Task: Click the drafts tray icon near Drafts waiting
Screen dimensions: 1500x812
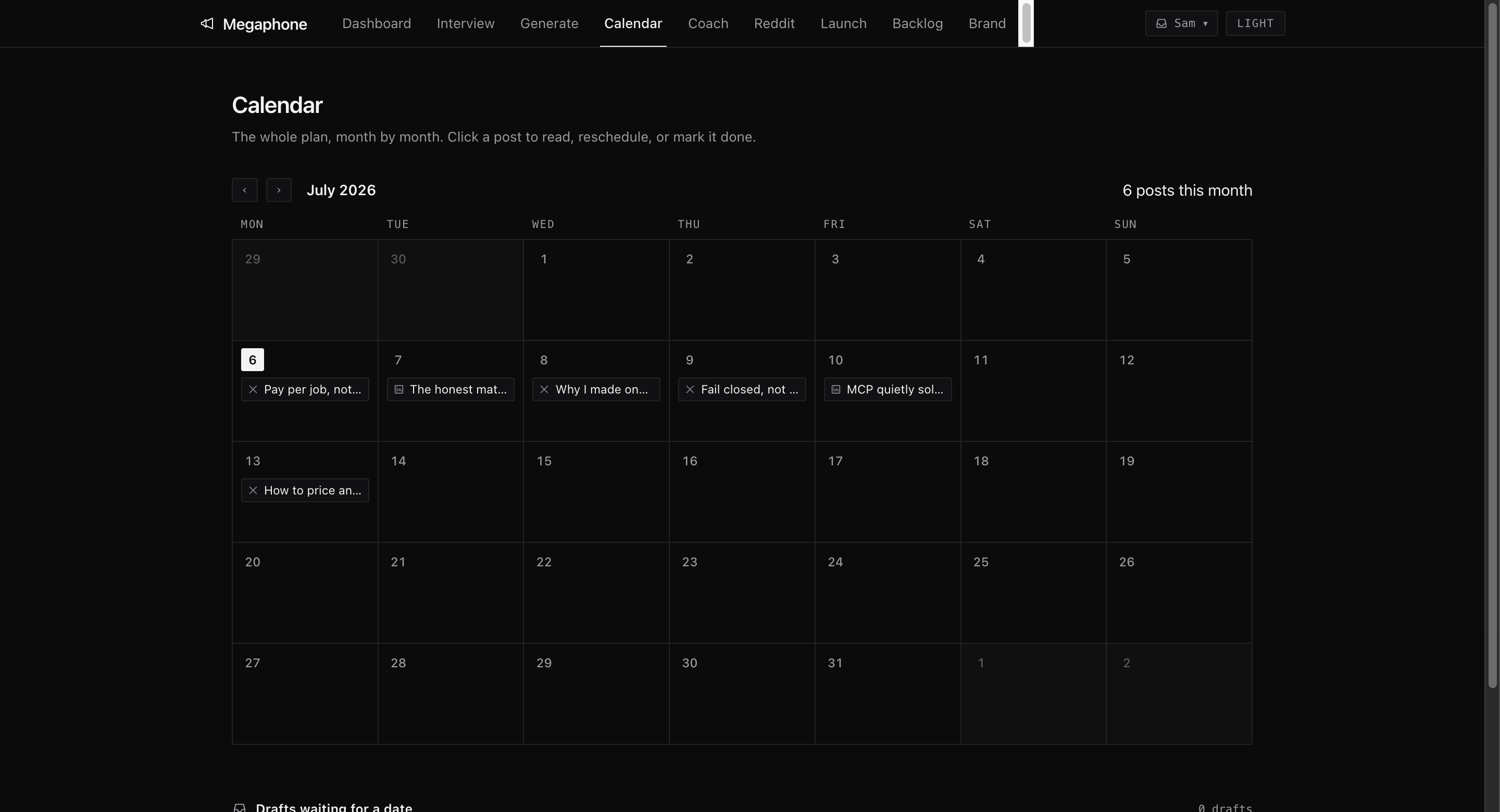Action: click(240, 807)
